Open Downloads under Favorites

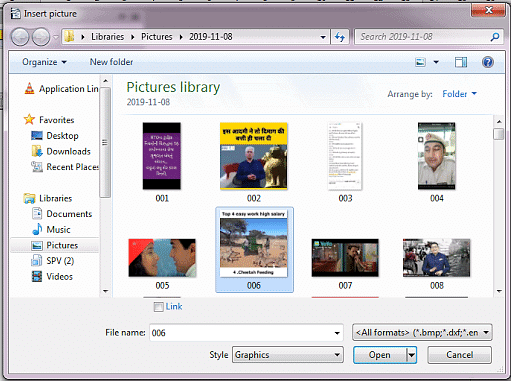point(68,151)
